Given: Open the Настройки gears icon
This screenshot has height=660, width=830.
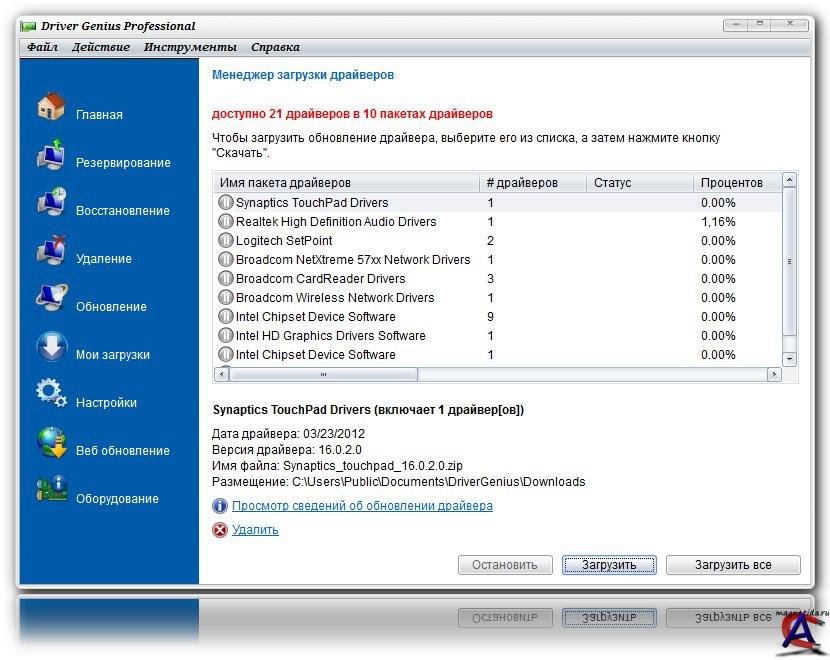Looking at the screenshot, I should [51, 394].
